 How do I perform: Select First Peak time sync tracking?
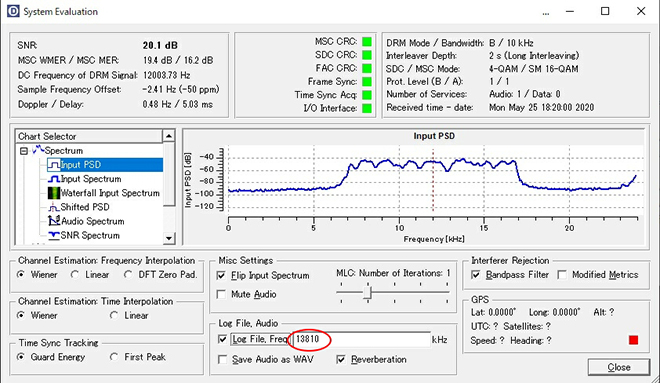pyautogui.click(x=114, y=357)
